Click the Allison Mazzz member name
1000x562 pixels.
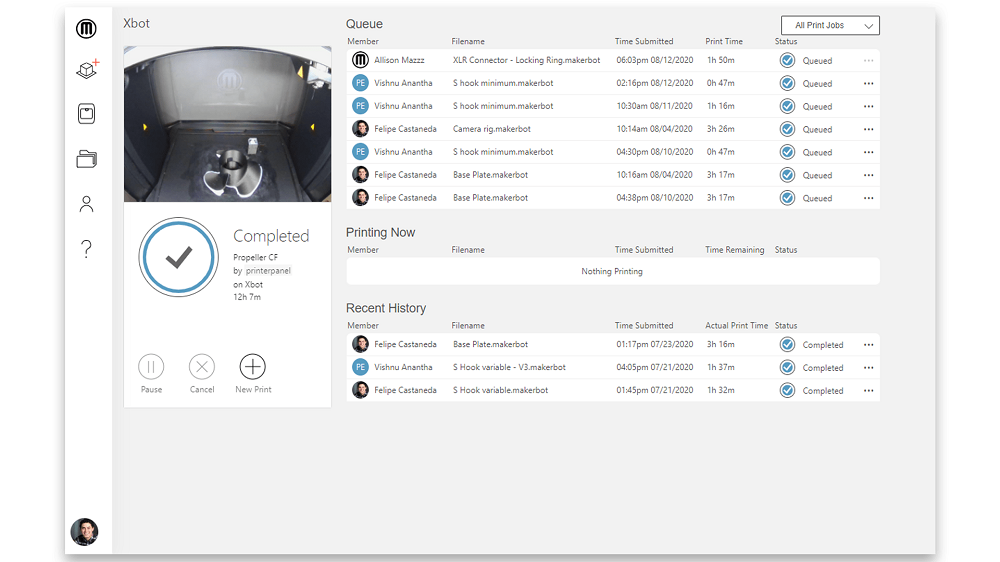pos(399,60)
